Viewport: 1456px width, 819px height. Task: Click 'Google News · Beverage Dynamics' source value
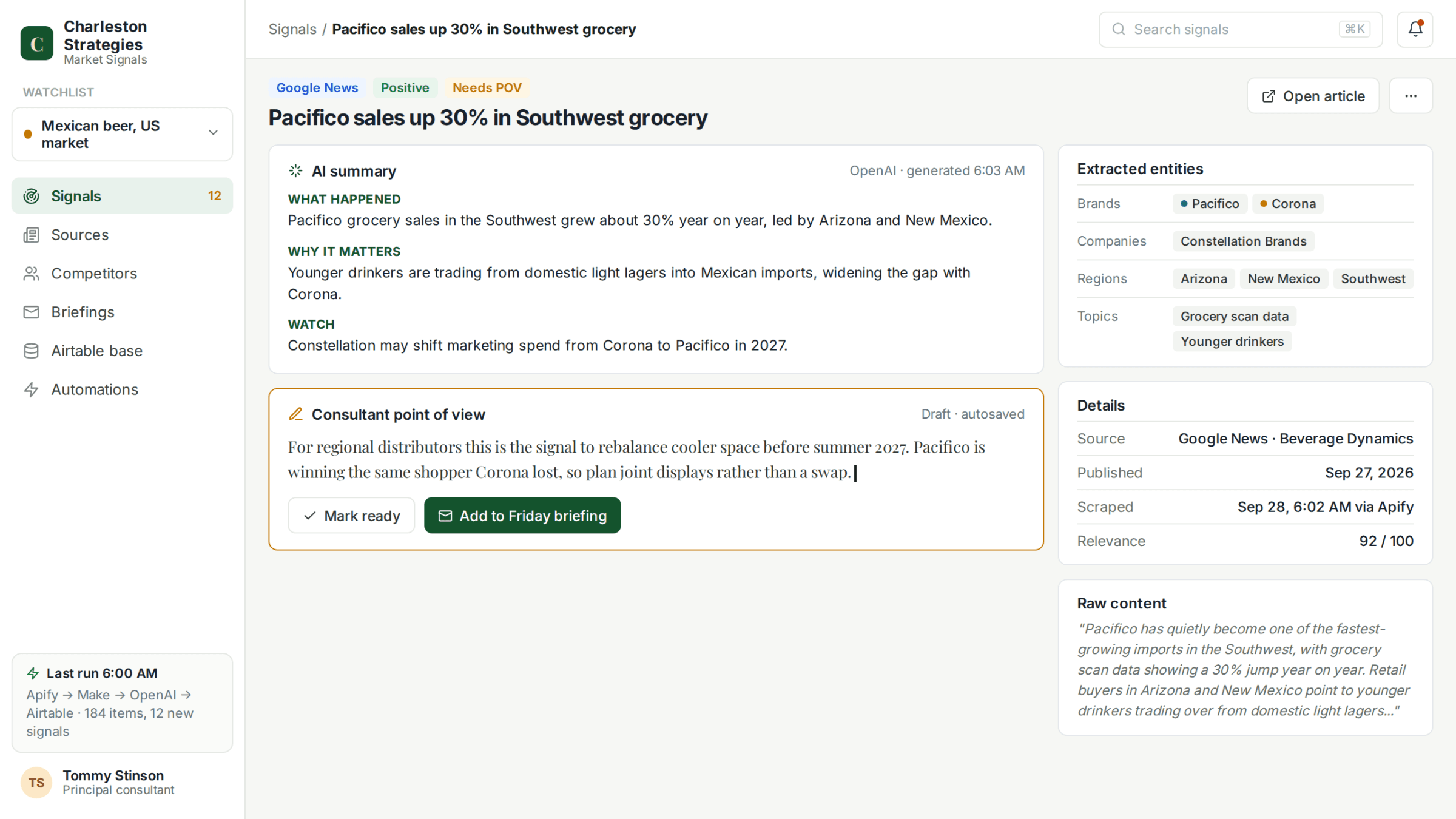1295,439
